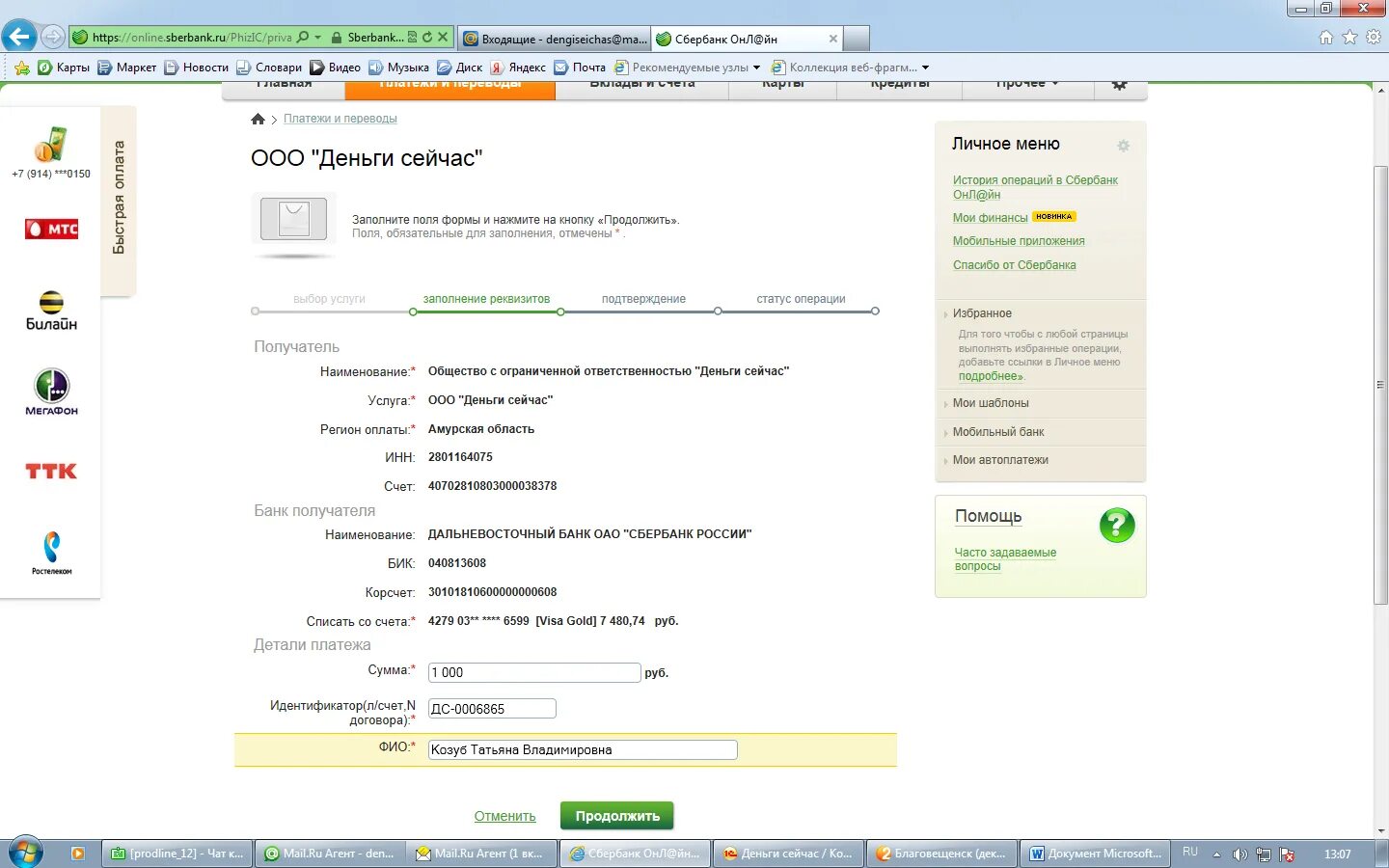The image size is (1389, 868).
Task: Click the page vertical scrollbar
Action: click(1380, 386)
